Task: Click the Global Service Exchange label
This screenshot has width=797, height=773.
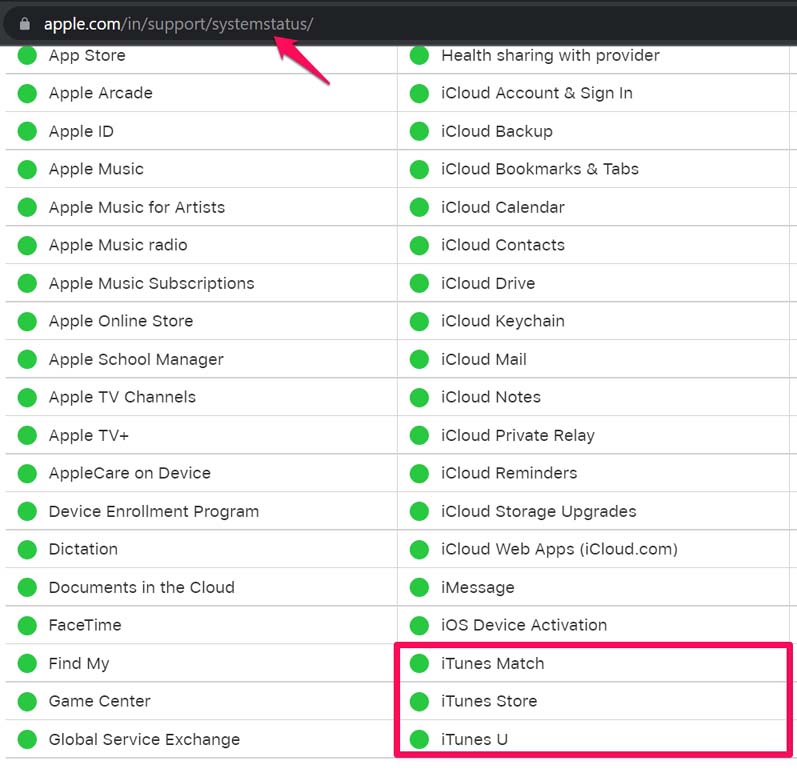Action: pyautogui.click(x=144, y=739)
